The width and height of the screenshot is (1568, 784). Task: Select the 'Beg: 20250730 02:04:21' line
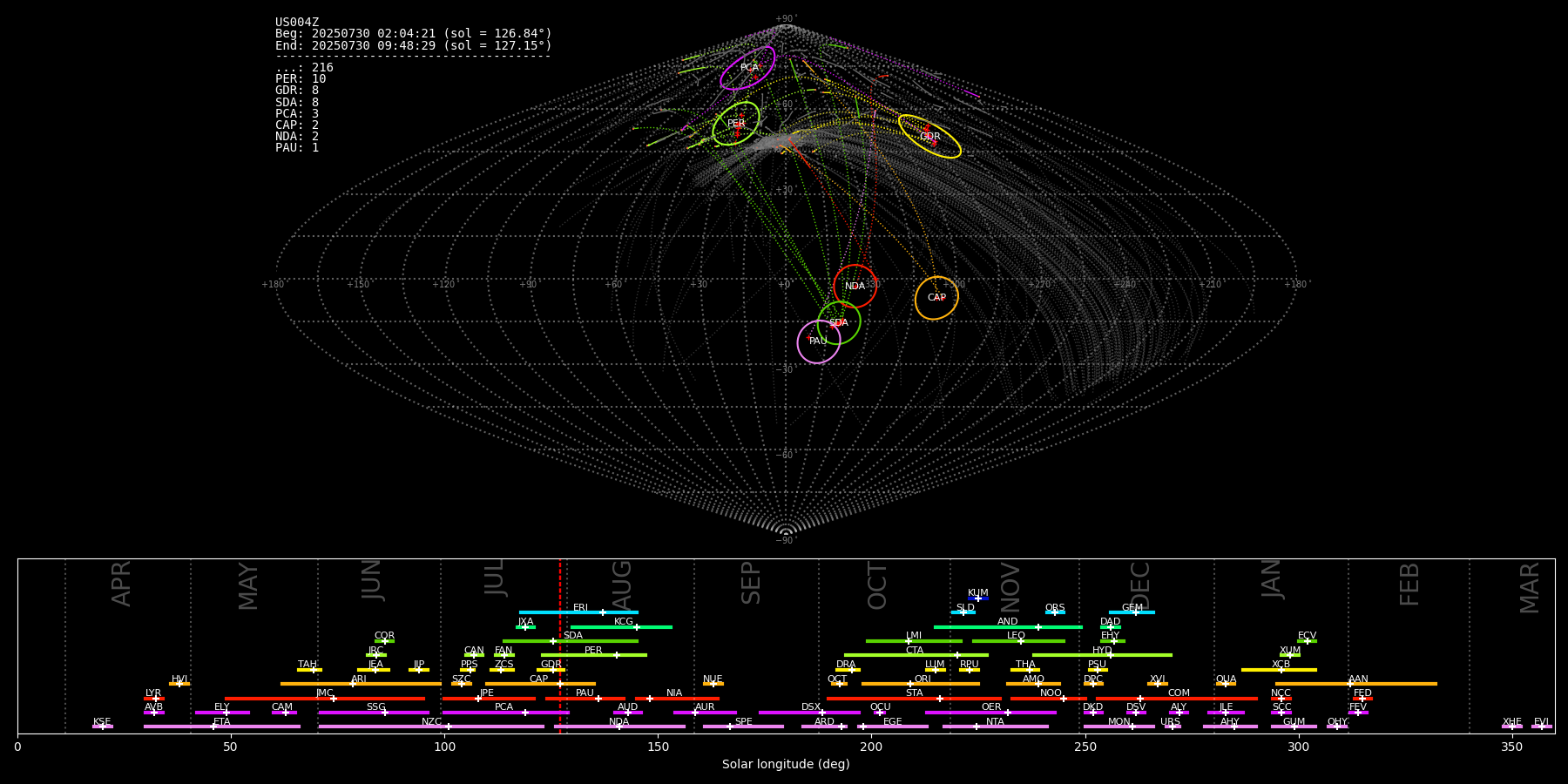[x=414, y=34]
